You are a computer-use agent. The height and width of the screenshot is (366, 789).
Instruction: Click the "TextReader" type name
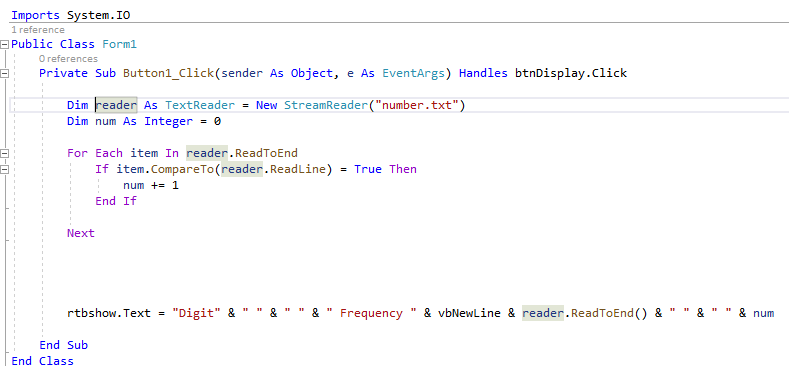(200, 105)
